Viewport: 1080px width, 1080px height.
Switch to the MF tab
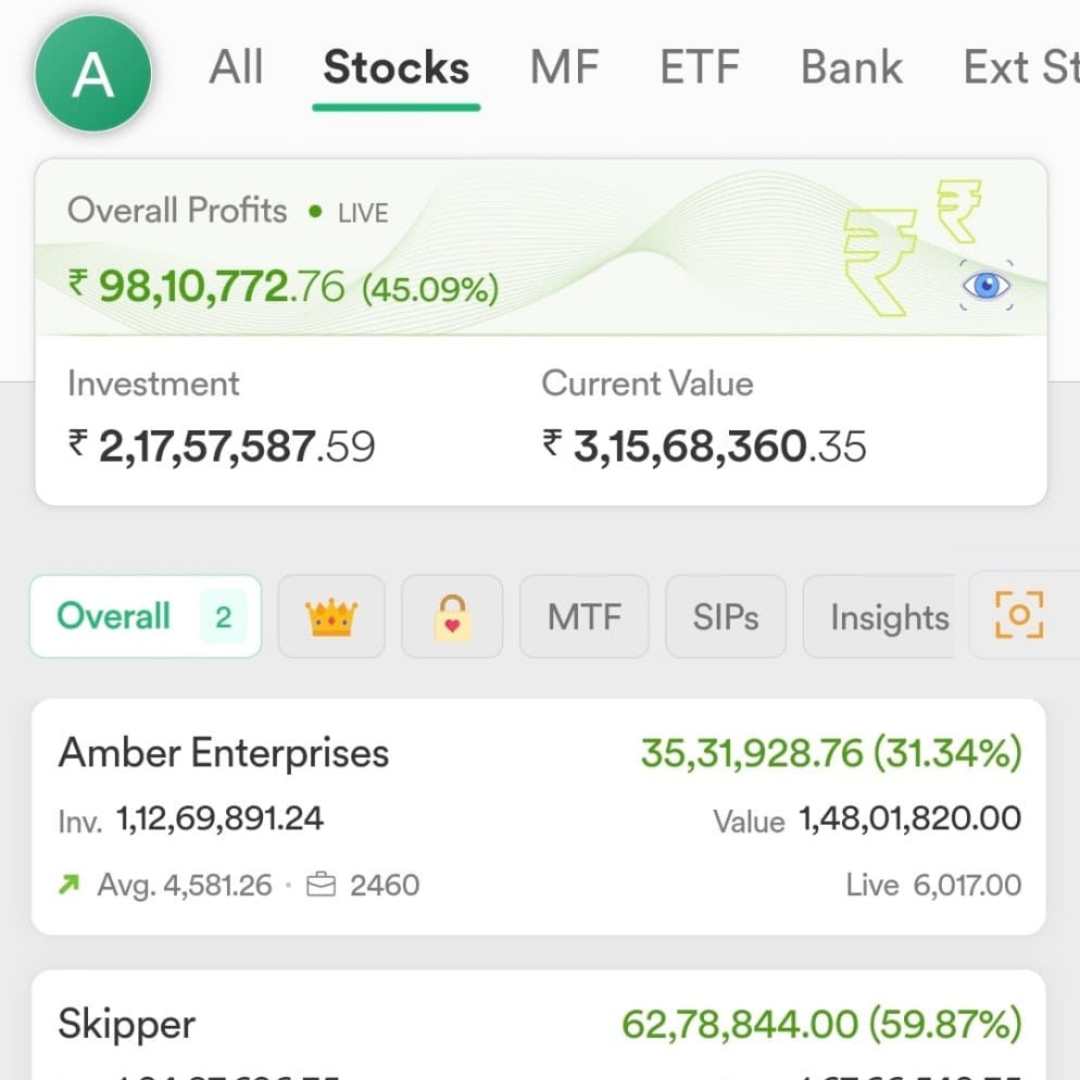[564, 68]
